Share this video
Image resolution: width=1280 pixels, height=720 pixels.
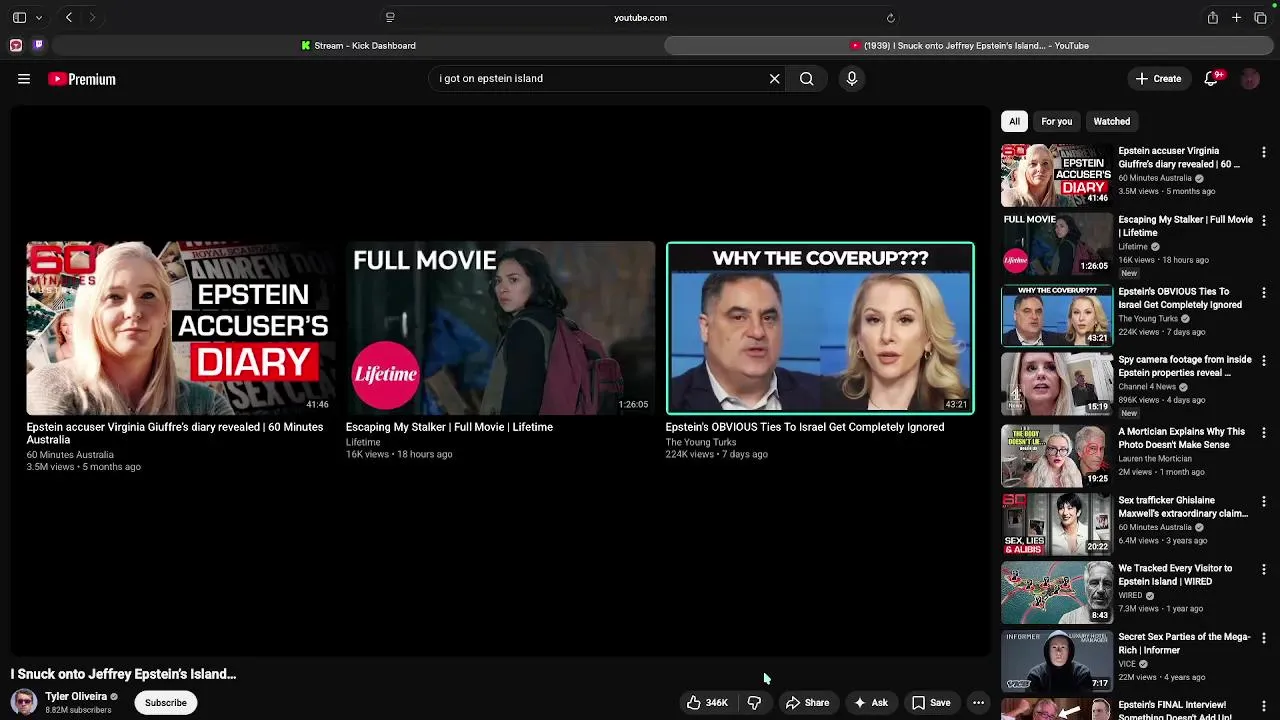(x=807, y=702)
